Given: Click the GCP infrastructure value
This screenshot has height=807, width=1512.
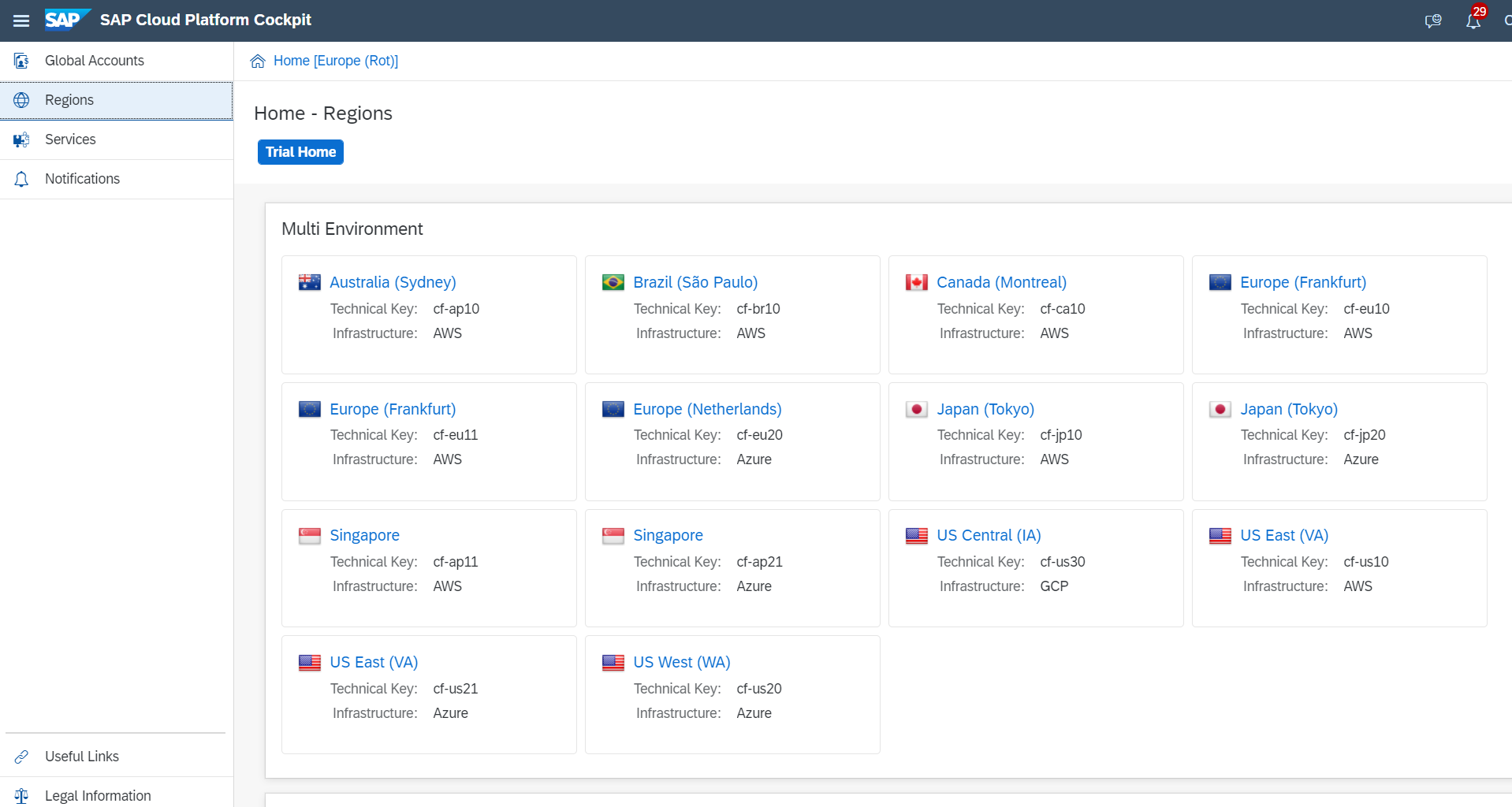Looking at the screenshot, I should [x=1054, y=586].
